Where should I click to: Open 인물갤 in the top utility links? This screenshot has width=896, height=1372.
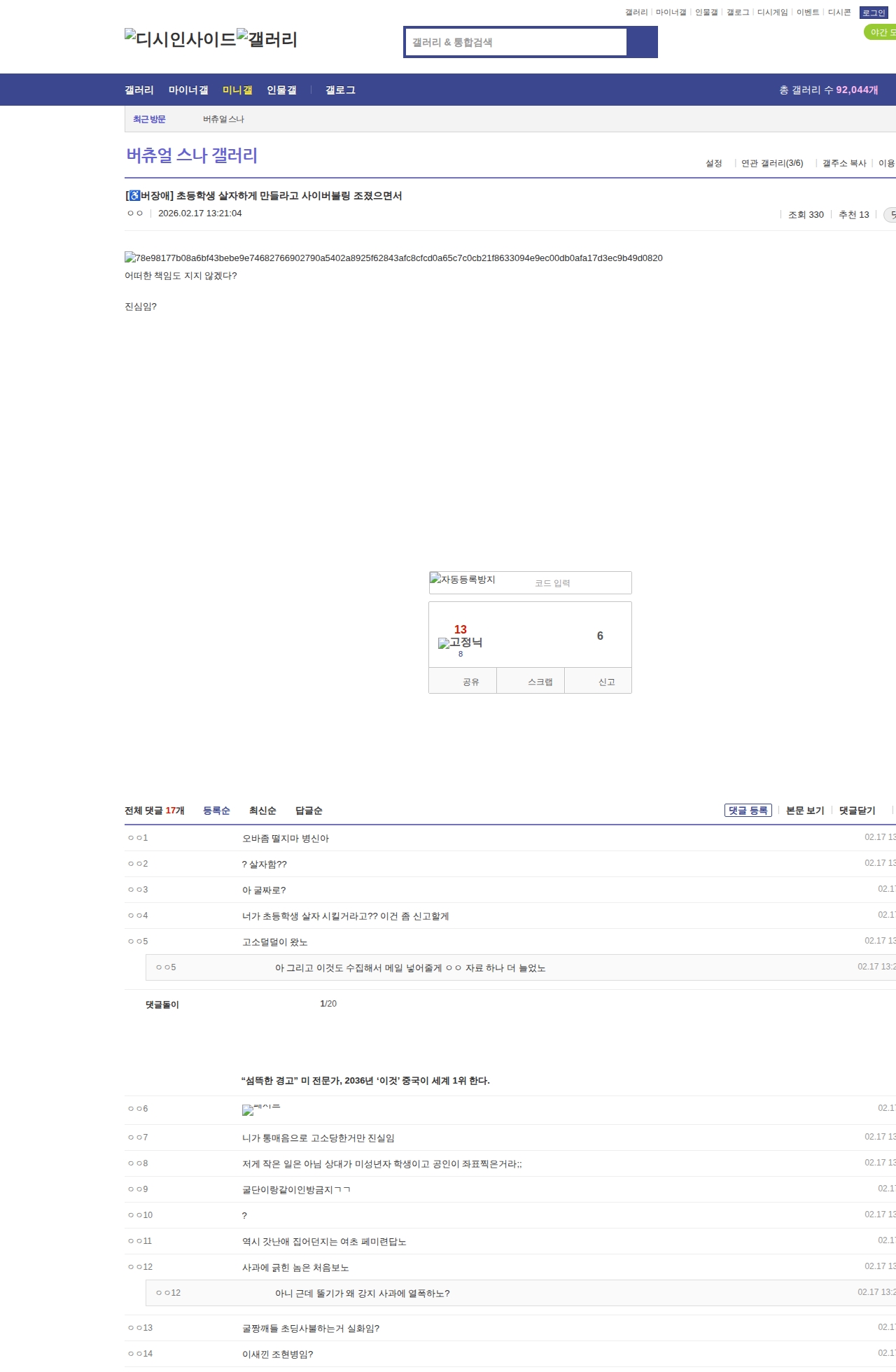[x=706, y=13]
